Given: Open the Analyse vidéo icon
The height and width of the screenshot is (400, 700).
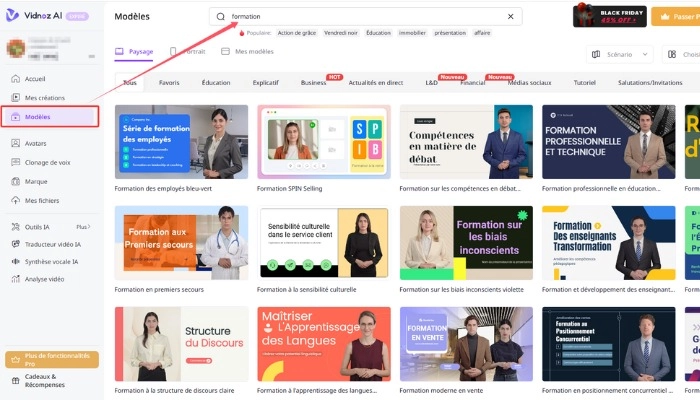Looking at the screenshot, I should [x=16, y=279].
